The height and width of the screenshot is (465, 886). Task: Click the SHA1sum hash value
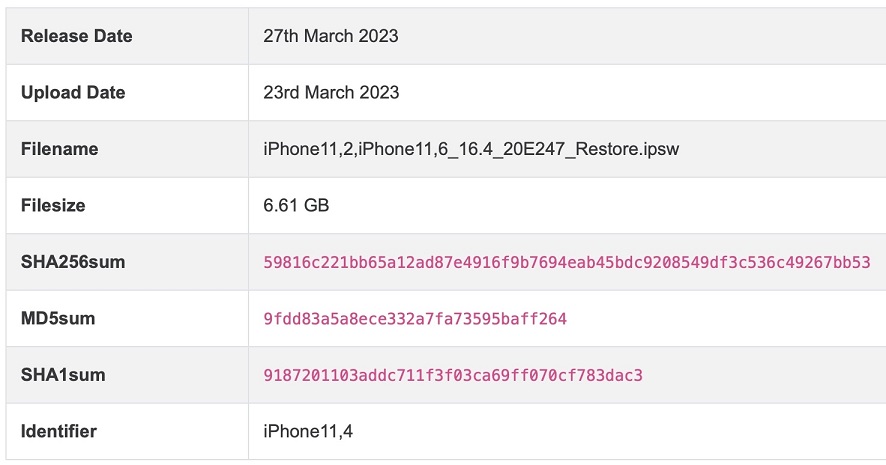coord(452,375)
